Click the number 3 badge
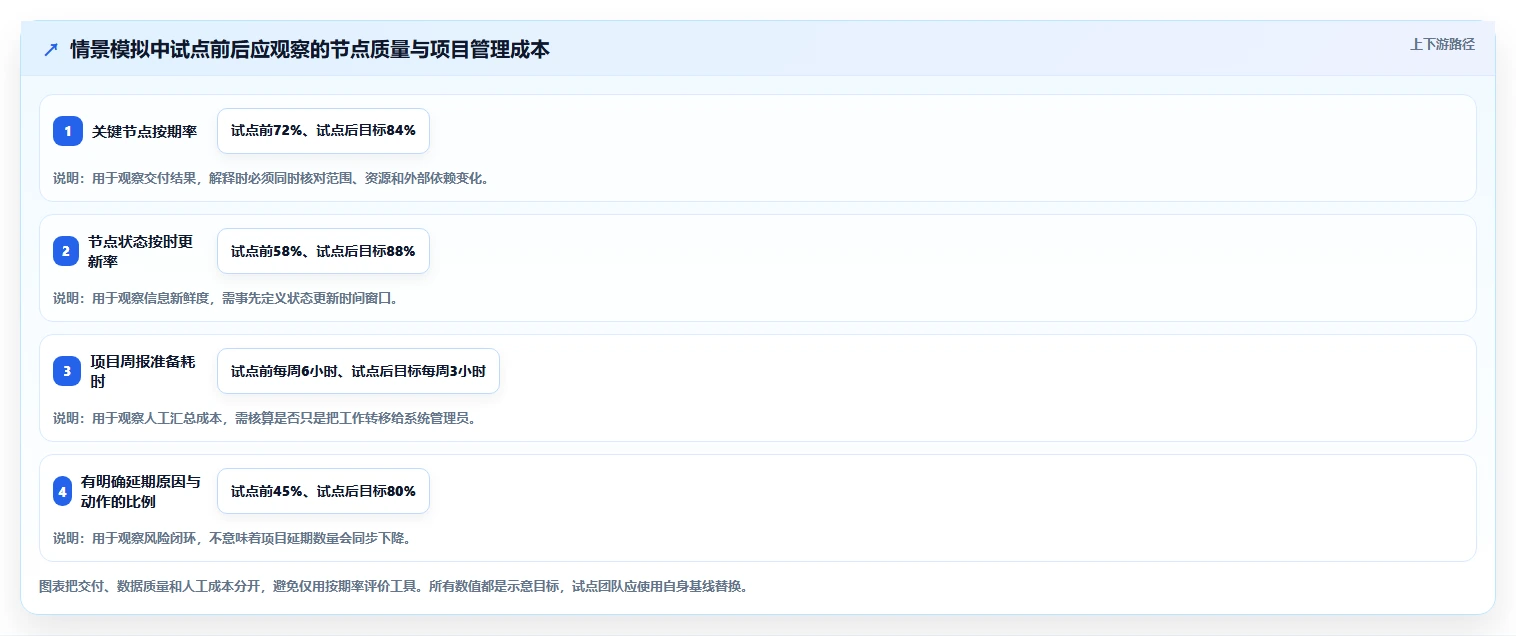Screen dimensions: 1516x636 click(x=67, y=371)
